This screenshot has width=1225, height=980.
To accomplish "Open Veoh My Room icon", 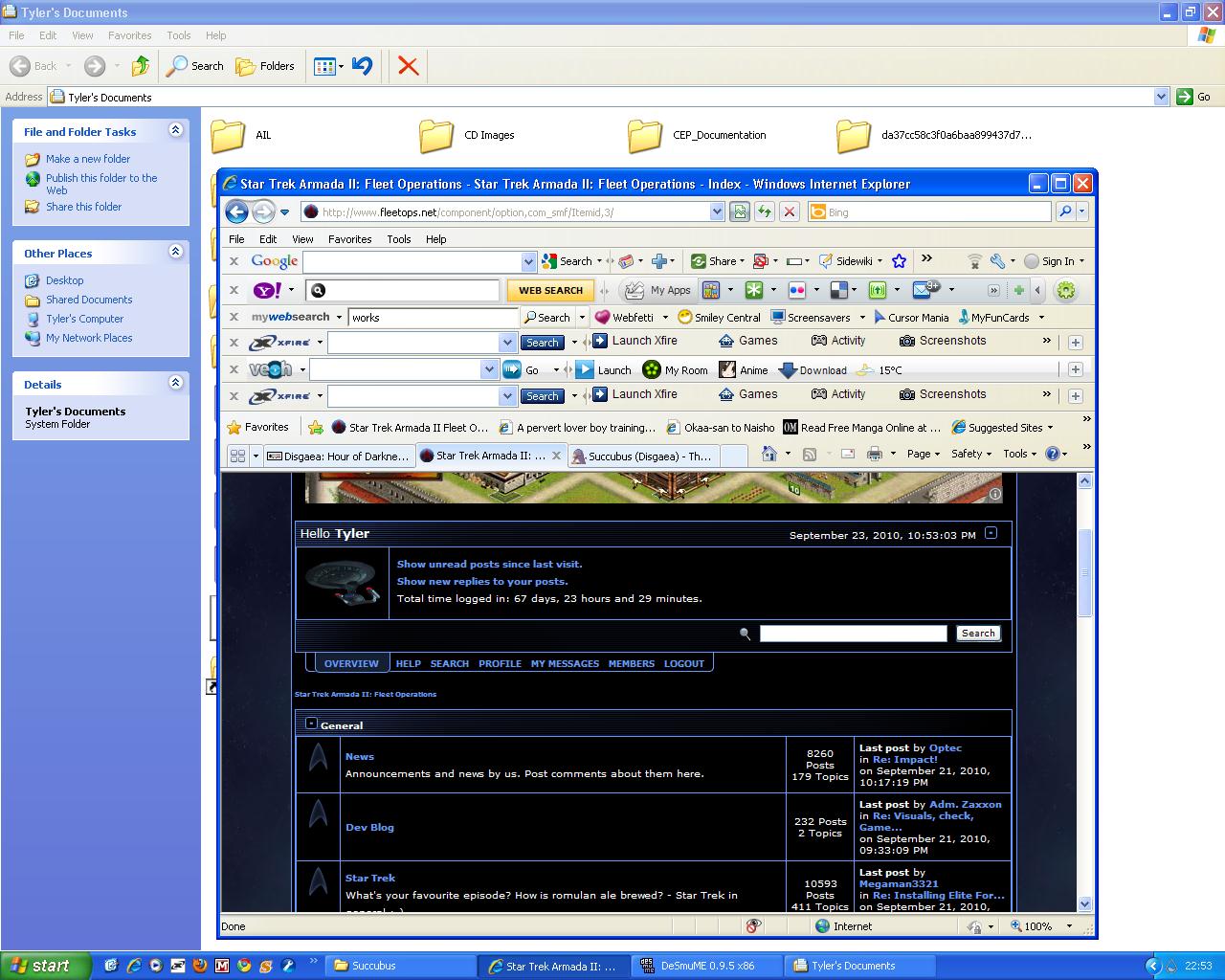I will pos(652,370).
